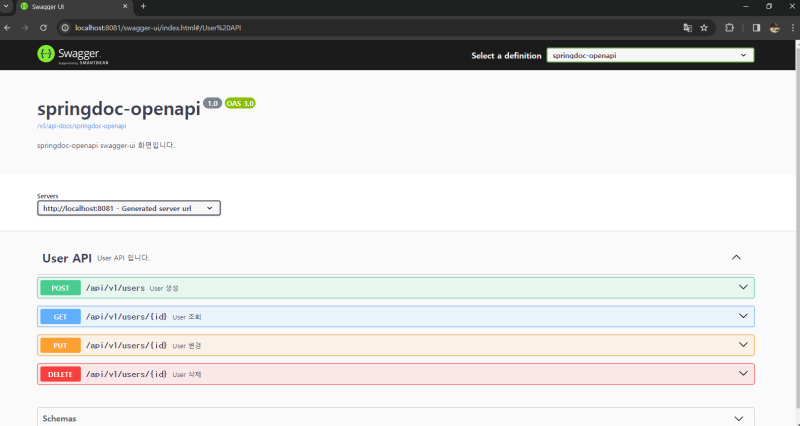Viewport: 800px width, 426px height.
Task: Click the browser forward arrow
Action: 25,28
